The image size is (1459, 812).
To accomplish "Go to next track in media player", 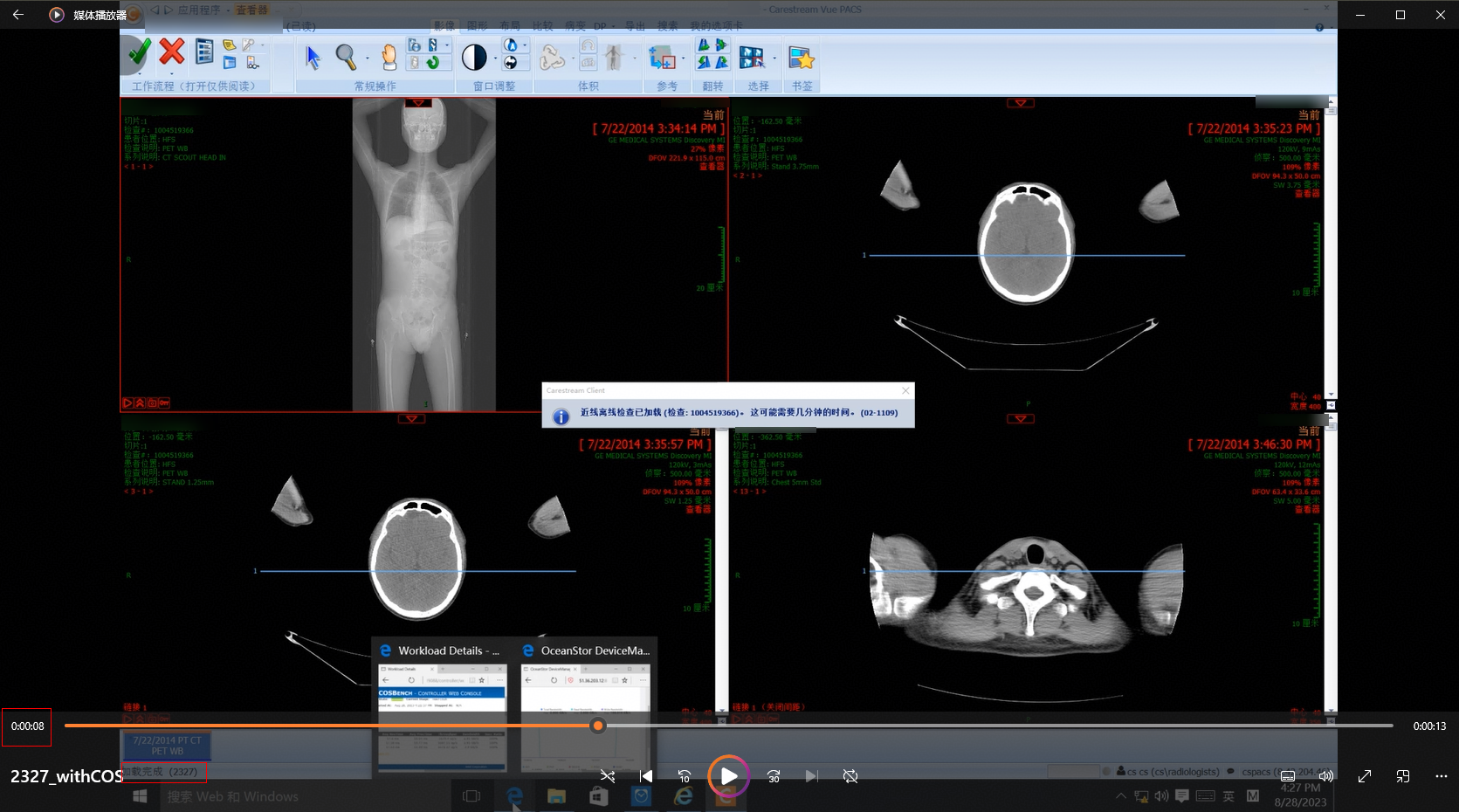I will 812,776.
